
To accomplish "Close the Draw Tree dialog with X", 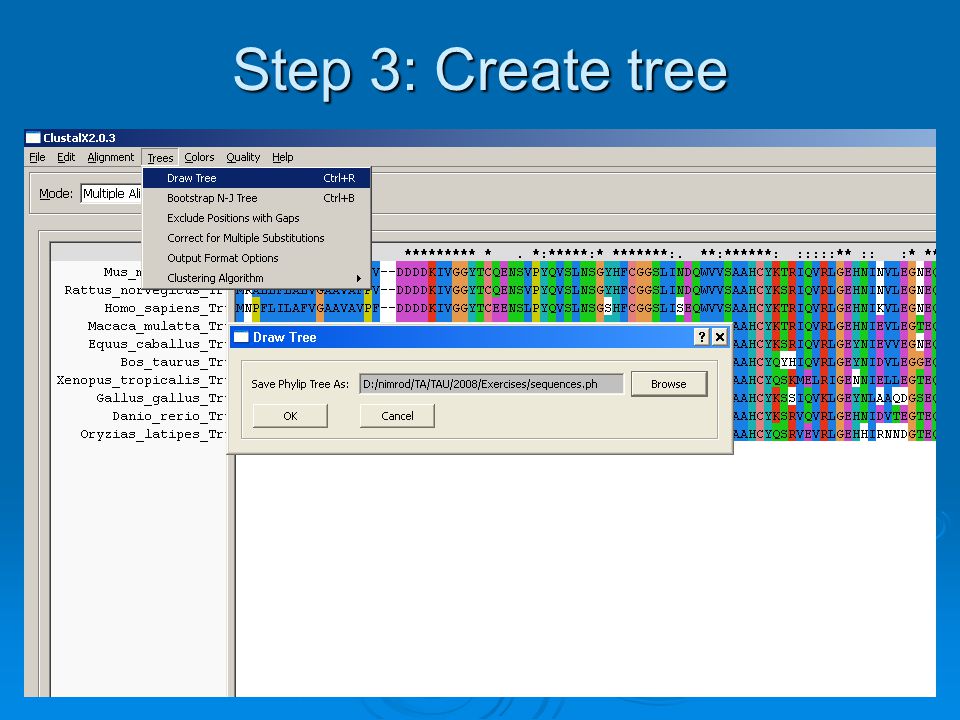I will 720,337.
